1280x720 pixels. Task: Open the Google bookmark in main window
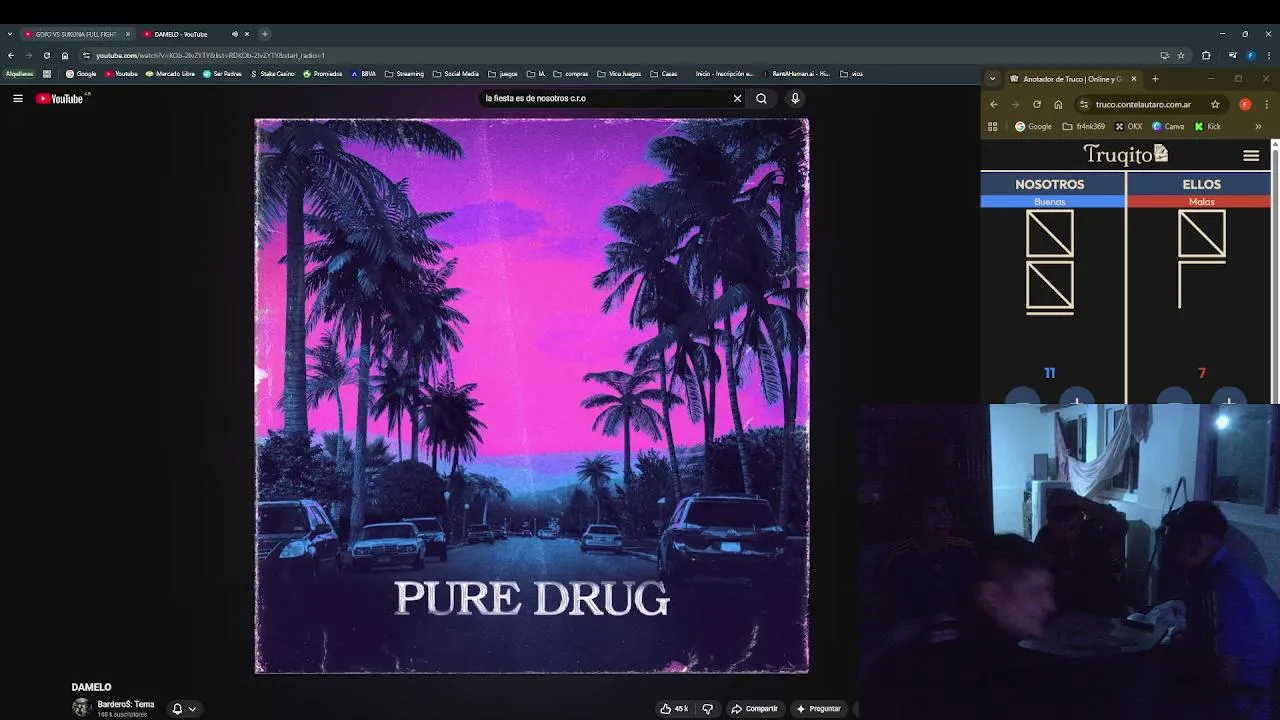81,73
